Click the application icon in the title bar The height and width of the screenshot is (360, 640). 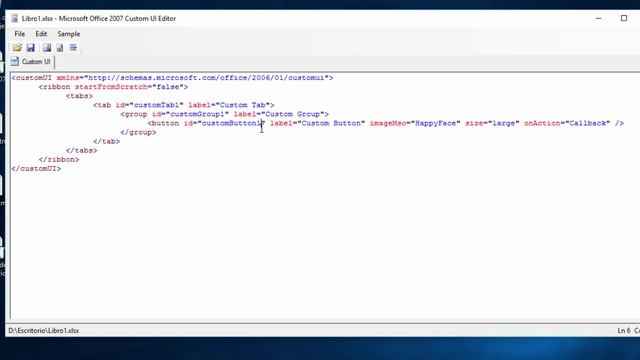click(x=14, y=18)
